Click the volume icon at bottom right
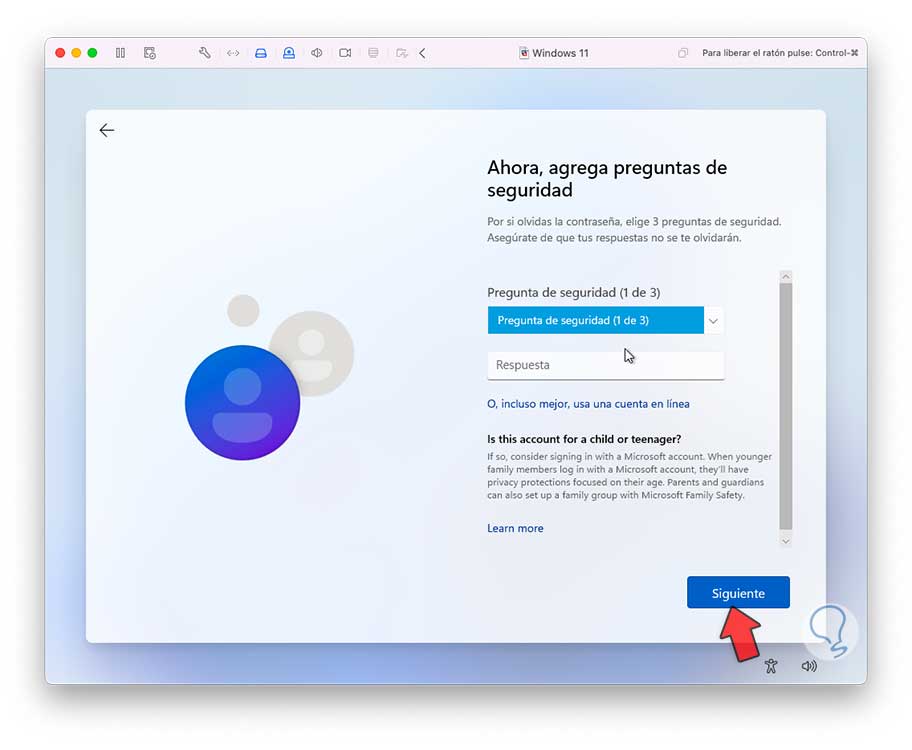The image size is (912, 750). [x=809, y=666]
